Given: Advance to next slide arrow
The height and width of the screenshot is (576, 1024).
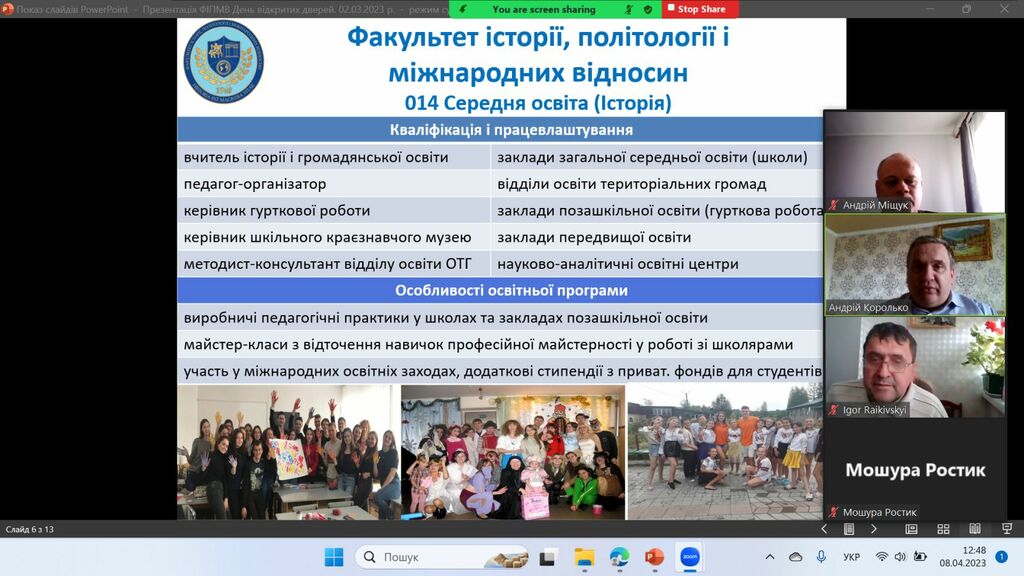Looking at the screenshot, I should click(x=873, y=529).
